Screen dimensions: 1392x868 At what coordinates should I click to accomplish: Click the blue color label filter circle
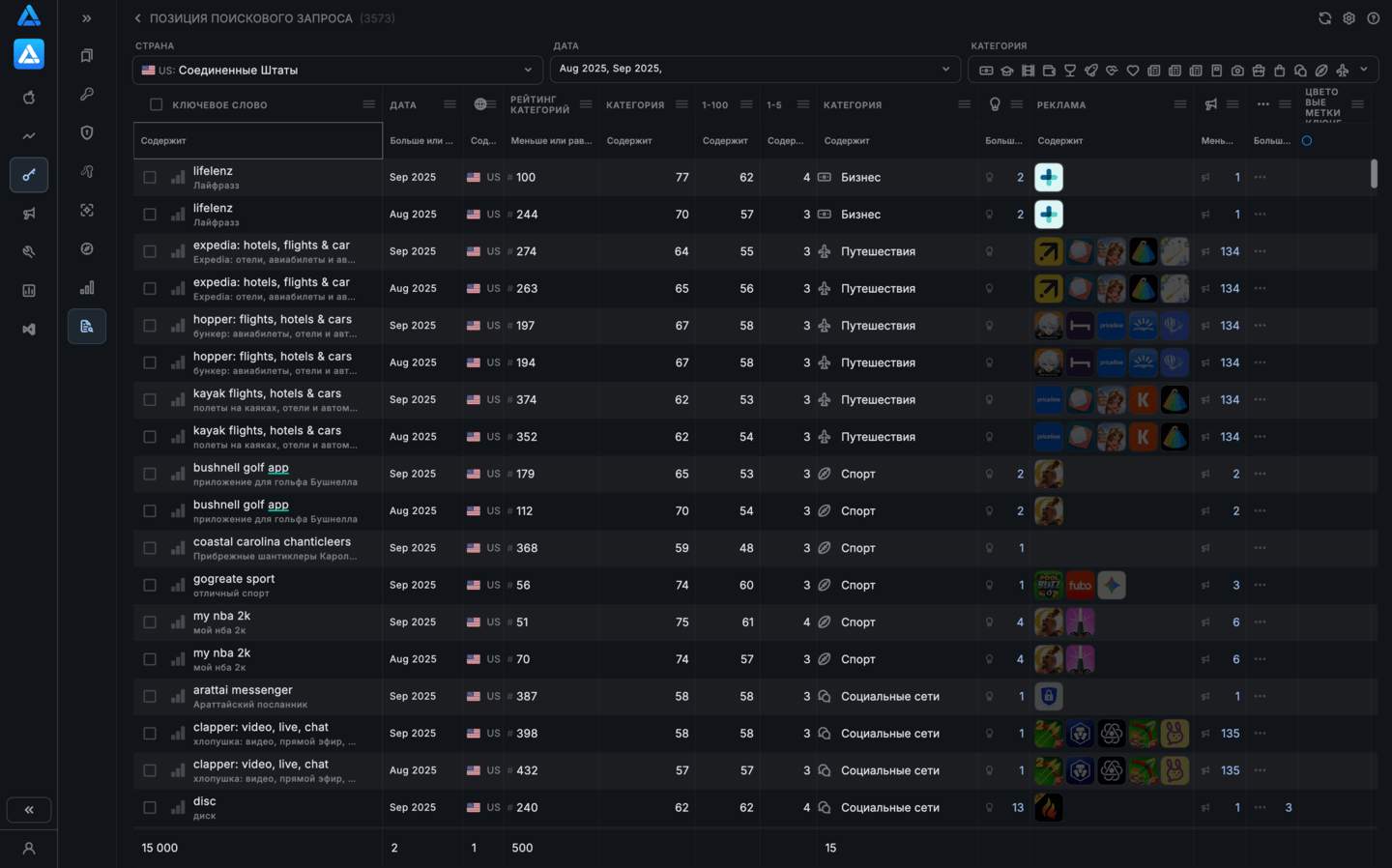[1307, 141]
